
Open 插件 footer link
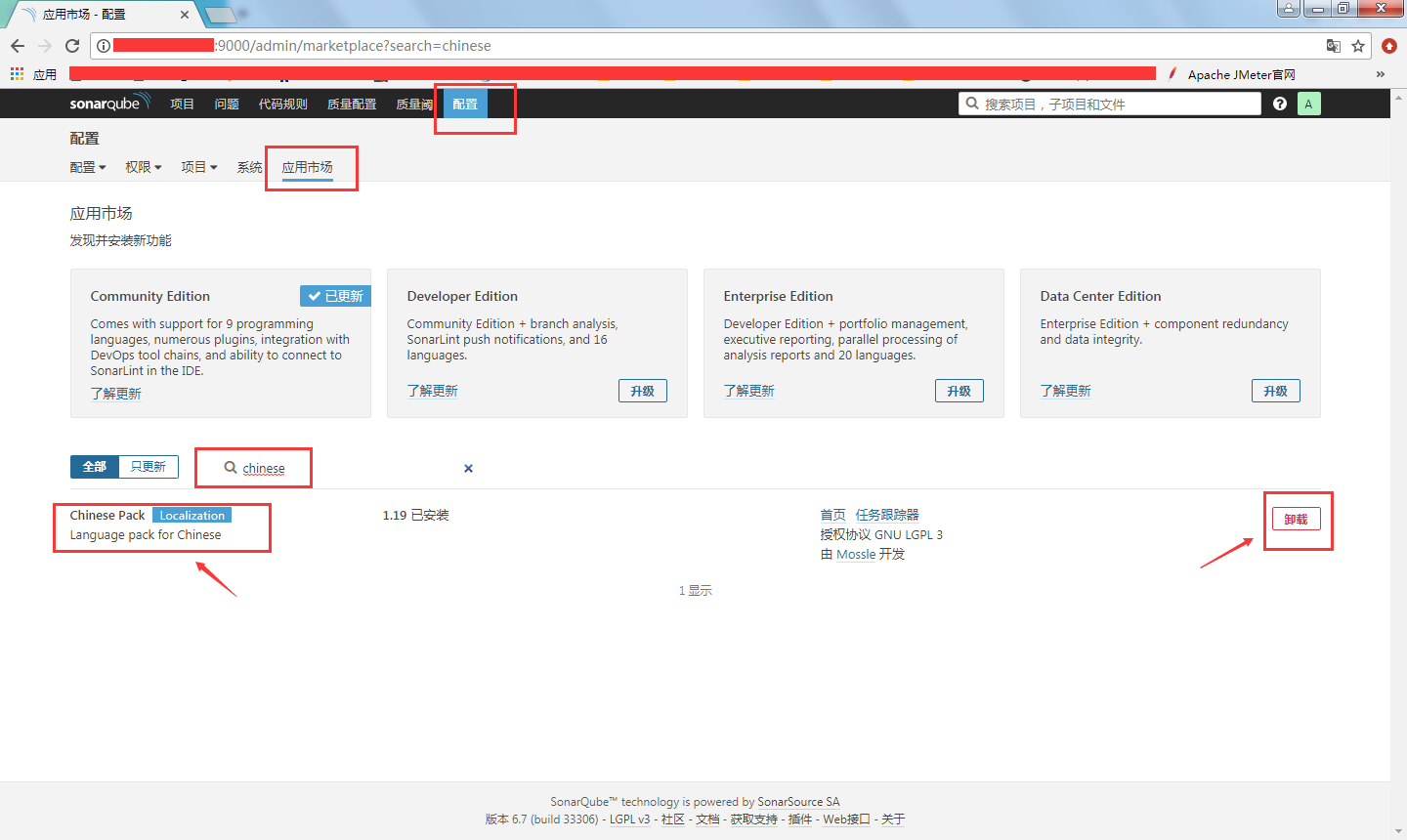800,819
